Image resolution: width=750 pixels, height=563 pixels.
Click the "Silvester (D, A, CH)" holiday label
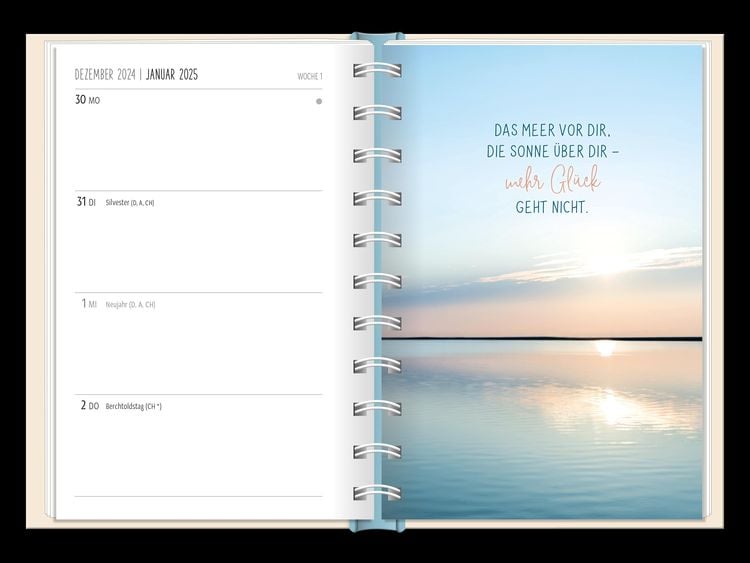click(130, 203)
